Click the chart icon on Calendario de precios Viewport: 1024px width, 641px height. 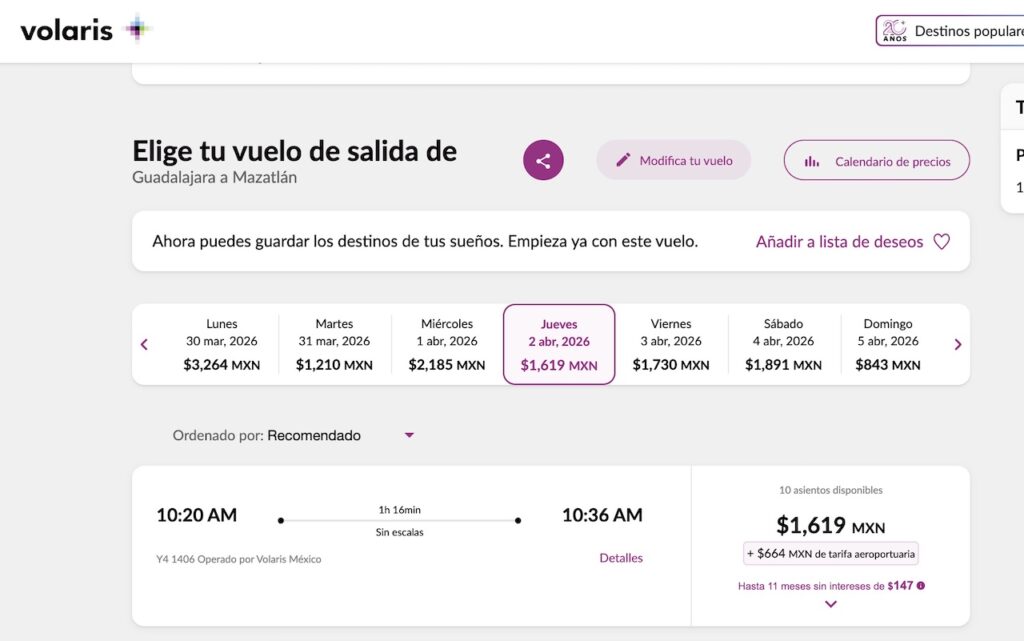coord(812,160)
